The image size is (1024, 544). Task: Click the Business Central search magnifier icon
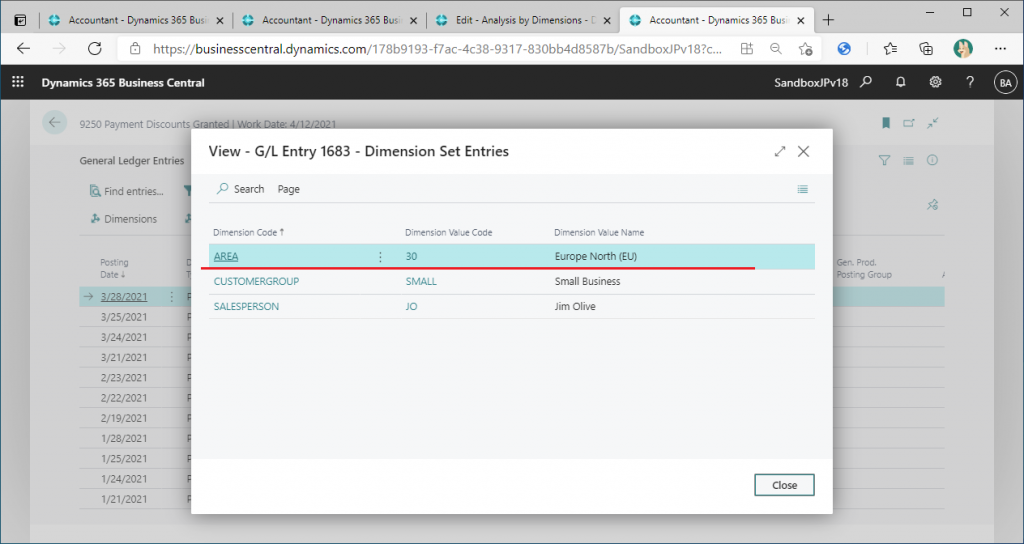(866, 82)
